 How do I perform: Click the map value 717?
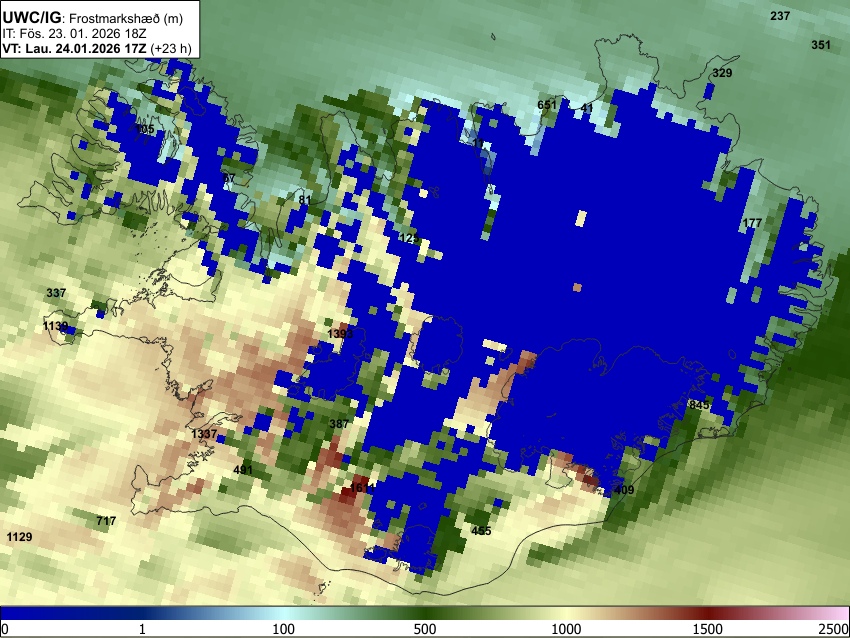106,521
